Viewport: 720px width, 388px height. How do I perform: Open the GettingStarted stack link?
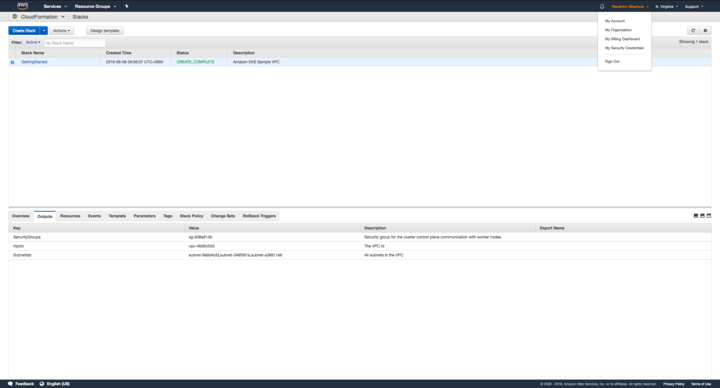pos(34,62)
